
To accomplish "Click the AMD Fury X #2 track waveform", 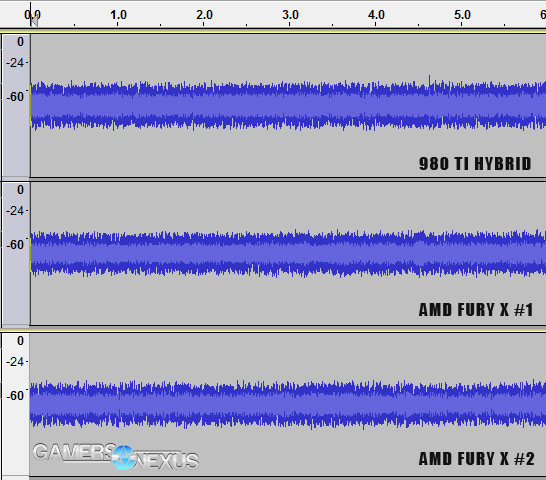I will tap(288, 404).
